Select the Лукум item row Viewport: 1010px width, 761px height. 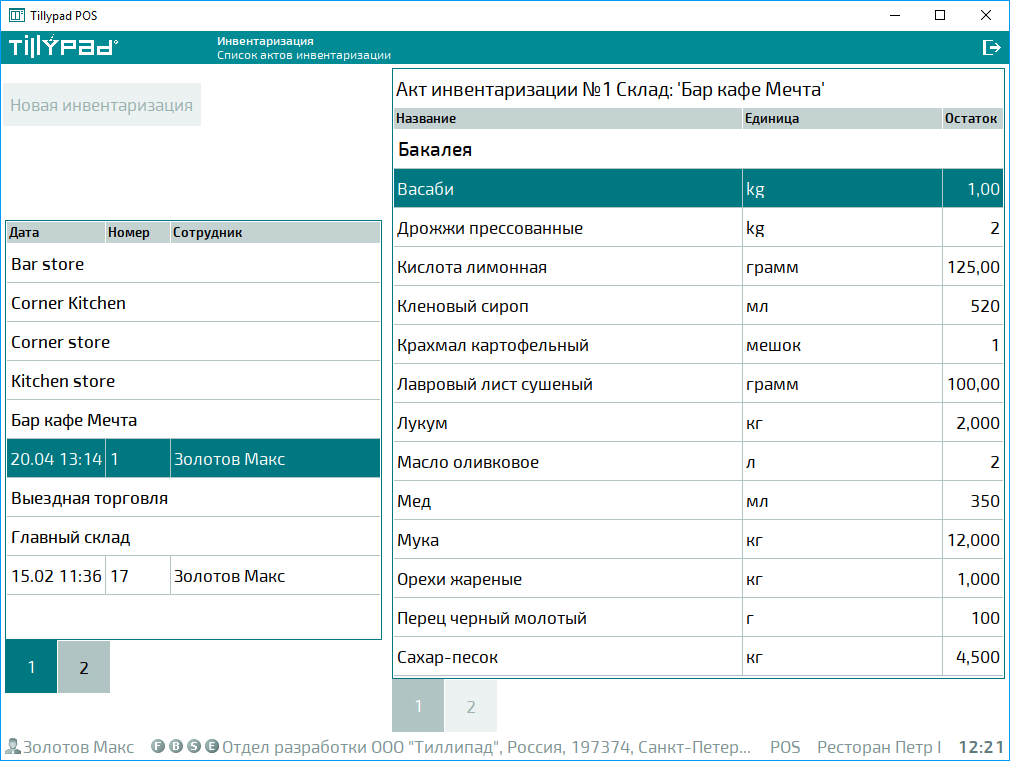click(698, 423)
